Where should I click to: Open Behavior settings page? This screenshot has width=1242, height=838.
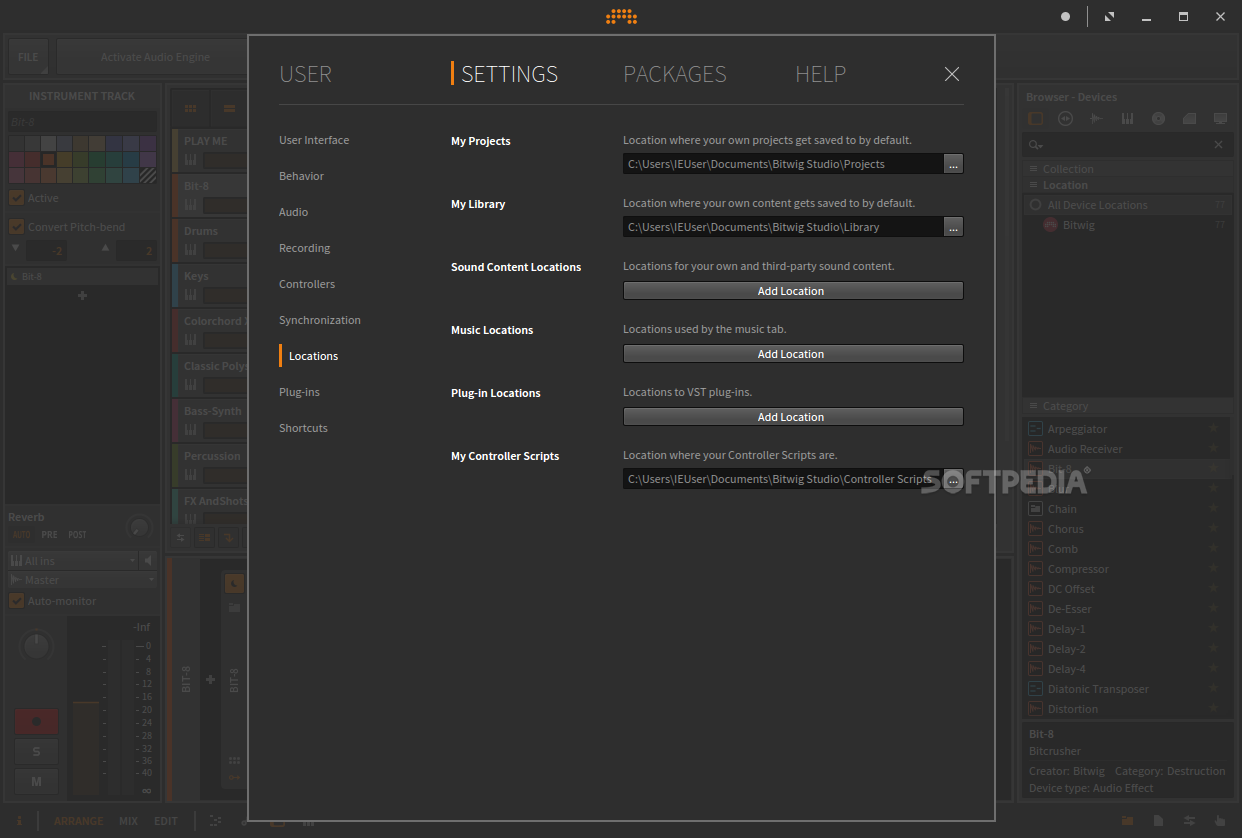click(x=301, y=176)
